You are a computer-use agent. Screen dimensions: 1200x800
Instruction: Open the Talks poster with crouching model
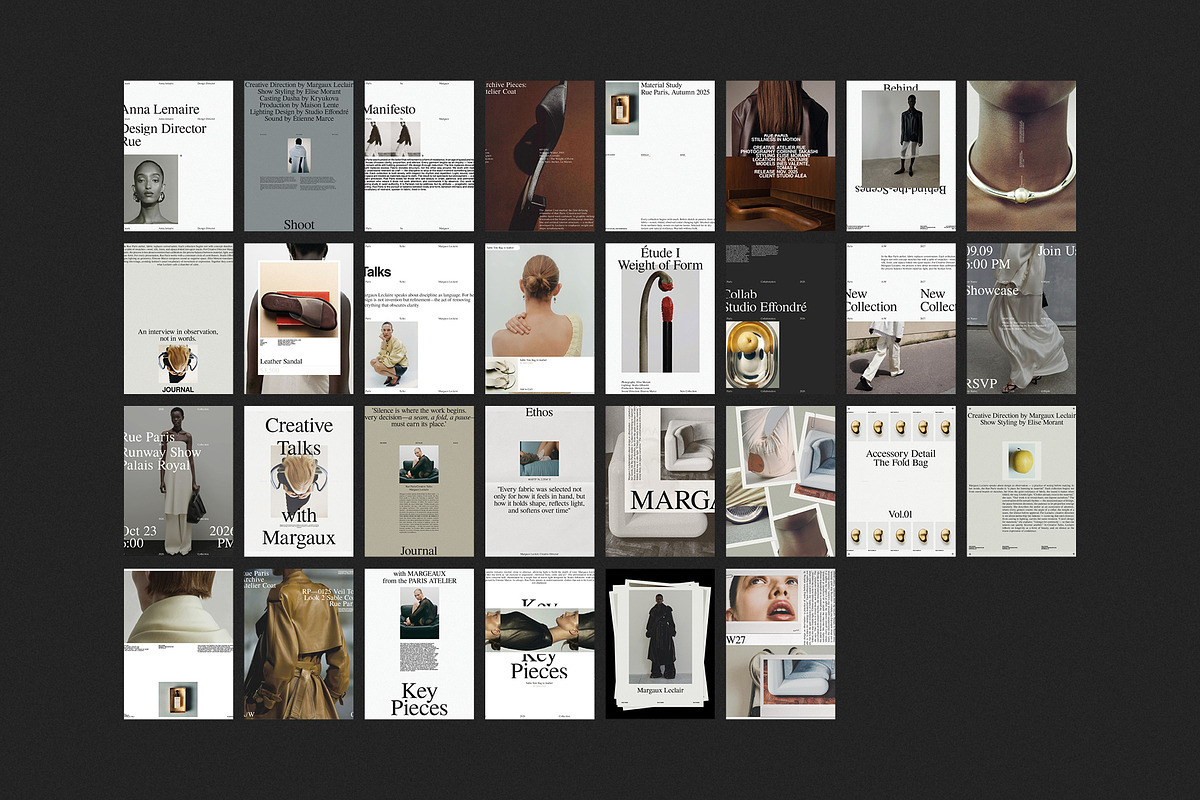click(x=419, y=319)
